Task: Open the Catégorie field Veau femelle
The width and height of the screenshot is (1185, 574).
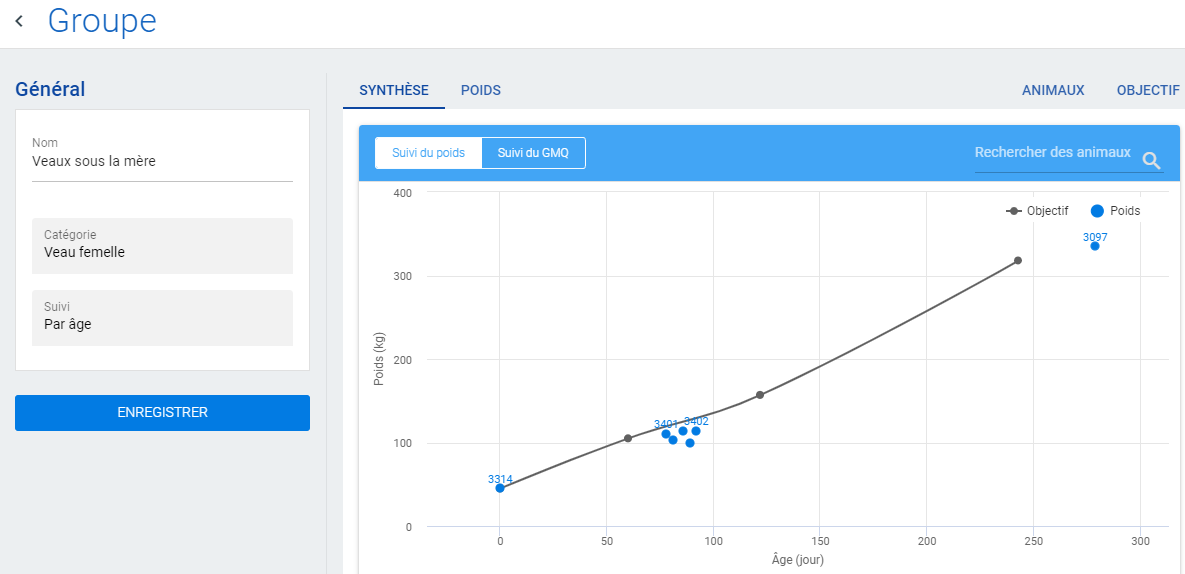Action: (162, 245)
